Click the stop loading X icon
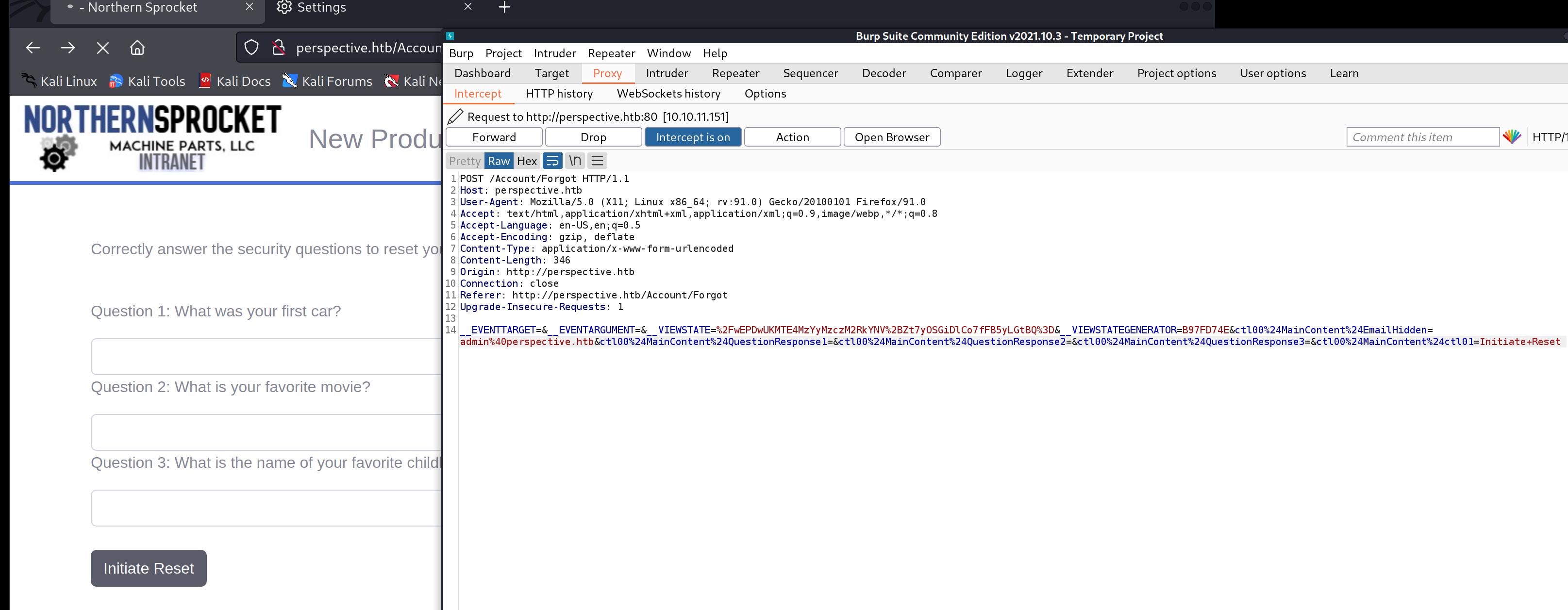Viewport: 1568px width, 610px height. click(103, 48)
